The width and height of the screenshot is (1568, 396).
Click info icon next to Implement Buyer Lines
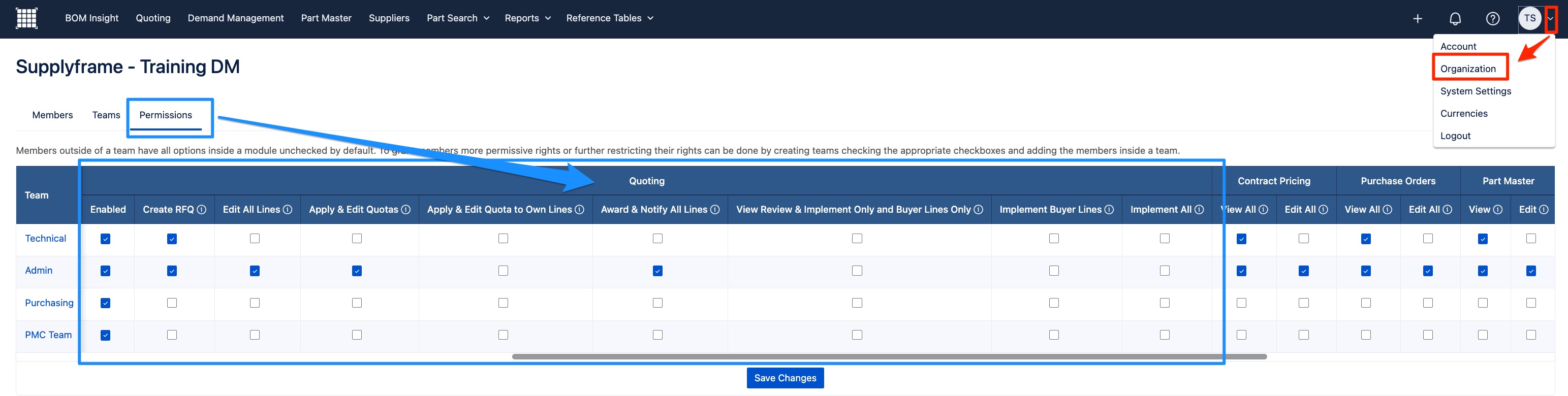(x=1109, y=209)
